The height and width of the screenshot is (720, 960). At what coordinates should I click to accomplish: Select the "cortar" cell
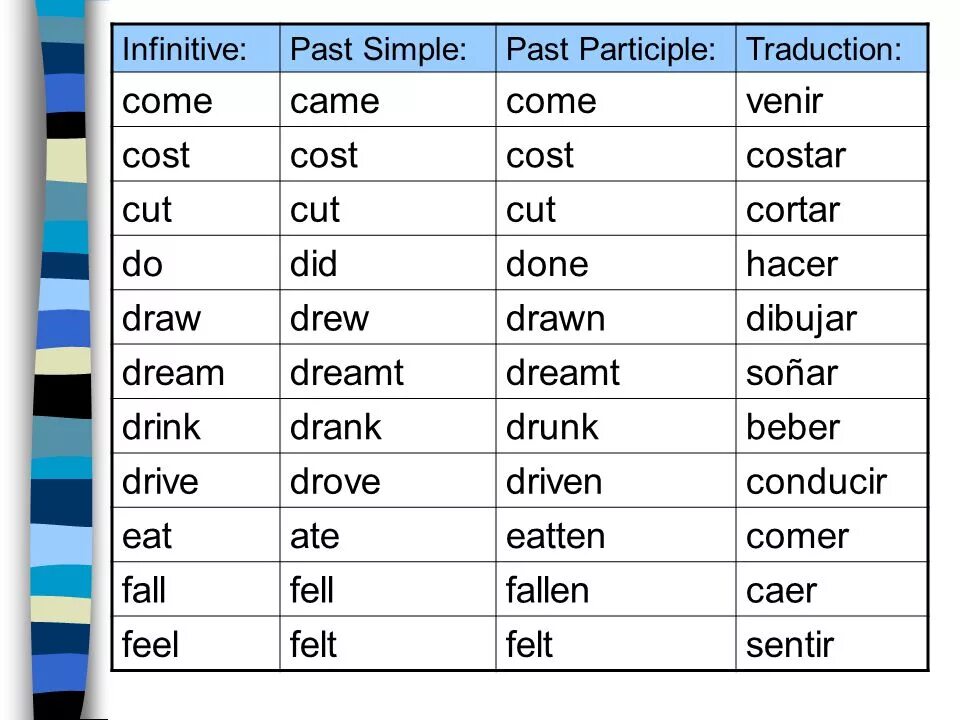[793, 211]
